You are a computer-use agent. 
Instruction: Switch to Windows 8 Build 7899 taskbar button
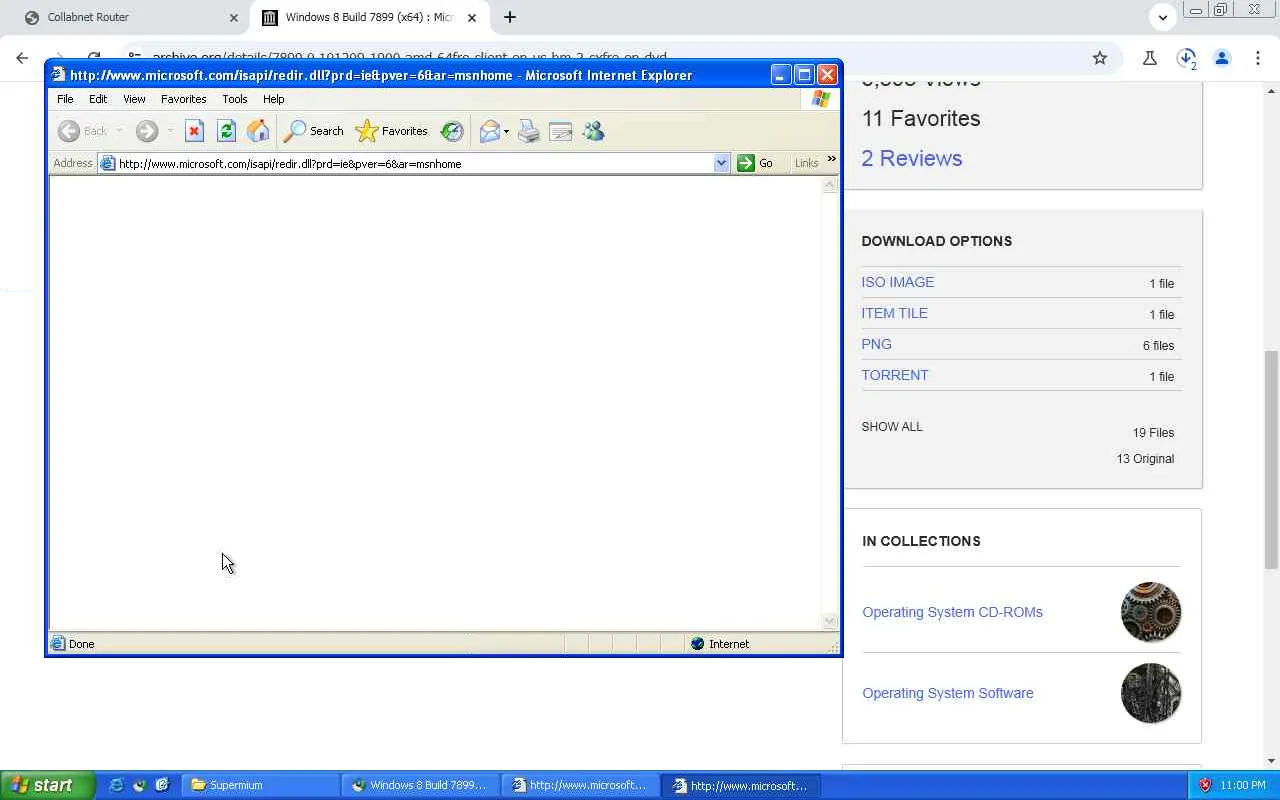point(421,785)
